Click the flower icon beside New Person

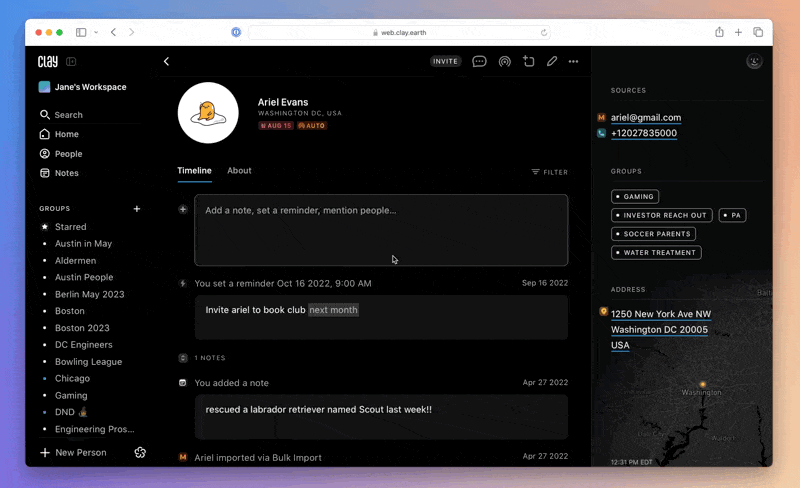[x=140, y=452]
